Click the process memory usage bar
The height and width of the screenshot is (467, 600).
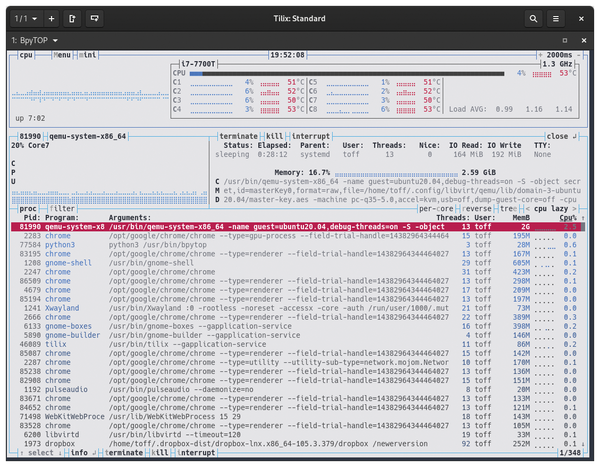pos(396,173)
